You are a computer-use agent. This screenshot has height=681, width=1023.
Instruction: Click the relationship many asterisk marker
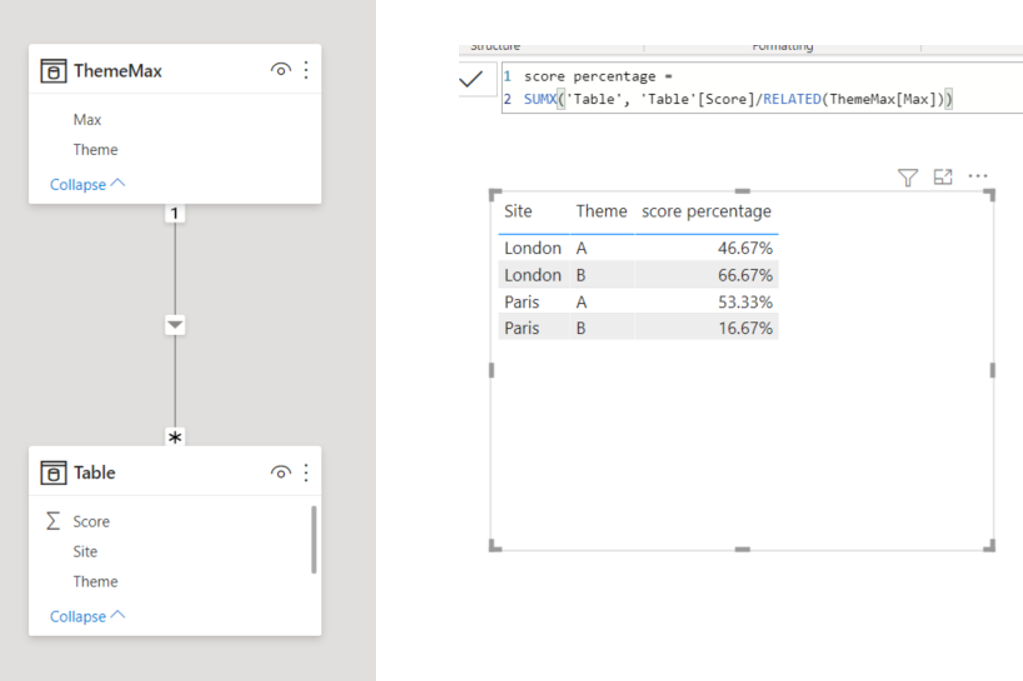(174, 437)
